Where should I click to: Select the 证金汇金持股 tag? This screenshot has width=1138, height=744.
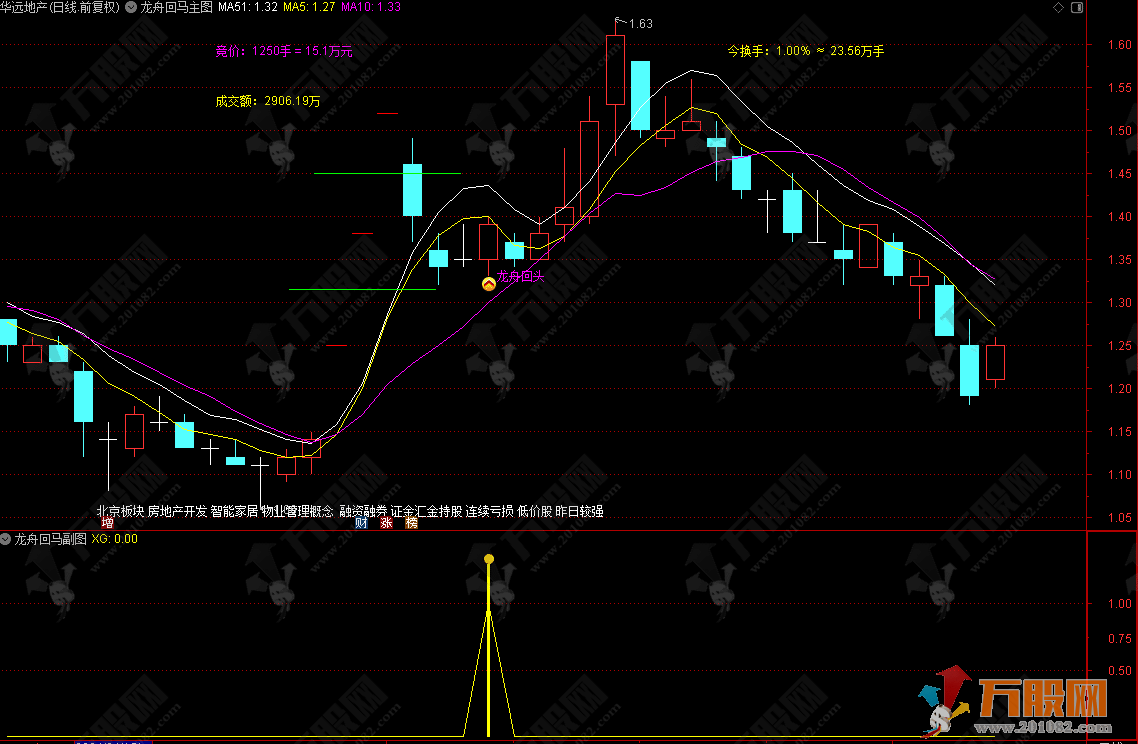pos(427,511)
